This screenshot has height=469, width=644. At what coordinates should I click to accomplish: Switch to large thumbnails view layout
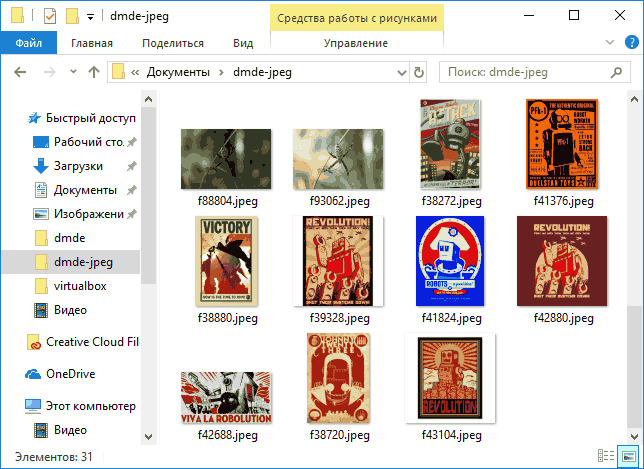[629, 456]
